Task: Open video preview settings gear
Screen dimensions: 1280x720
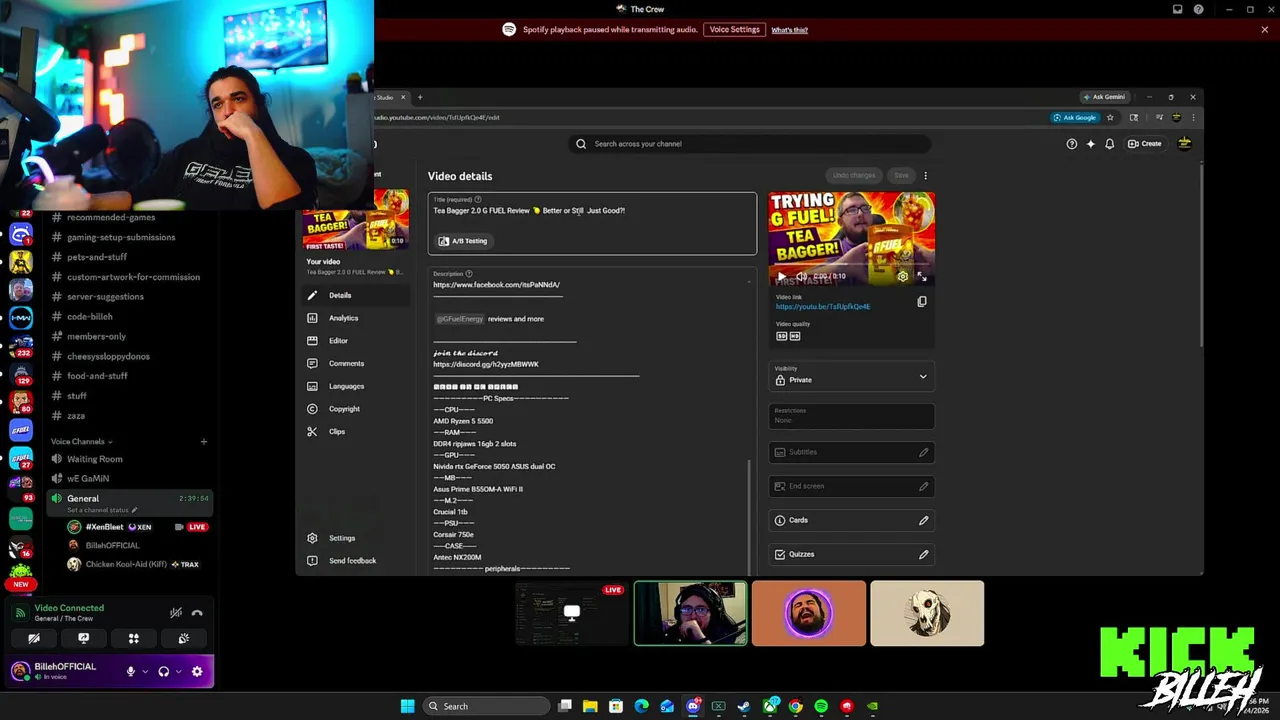Action: [903, 276]
